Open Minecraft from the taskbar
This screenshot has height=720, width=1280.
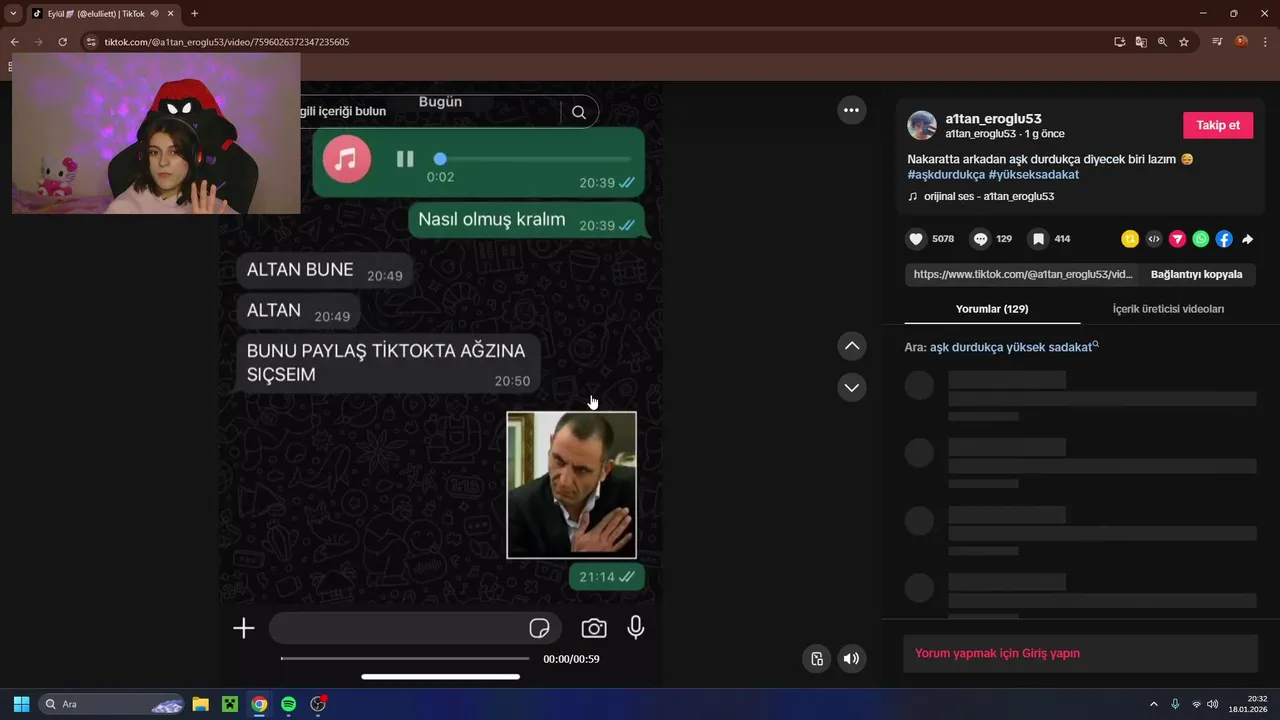click(x=230, y=704)
